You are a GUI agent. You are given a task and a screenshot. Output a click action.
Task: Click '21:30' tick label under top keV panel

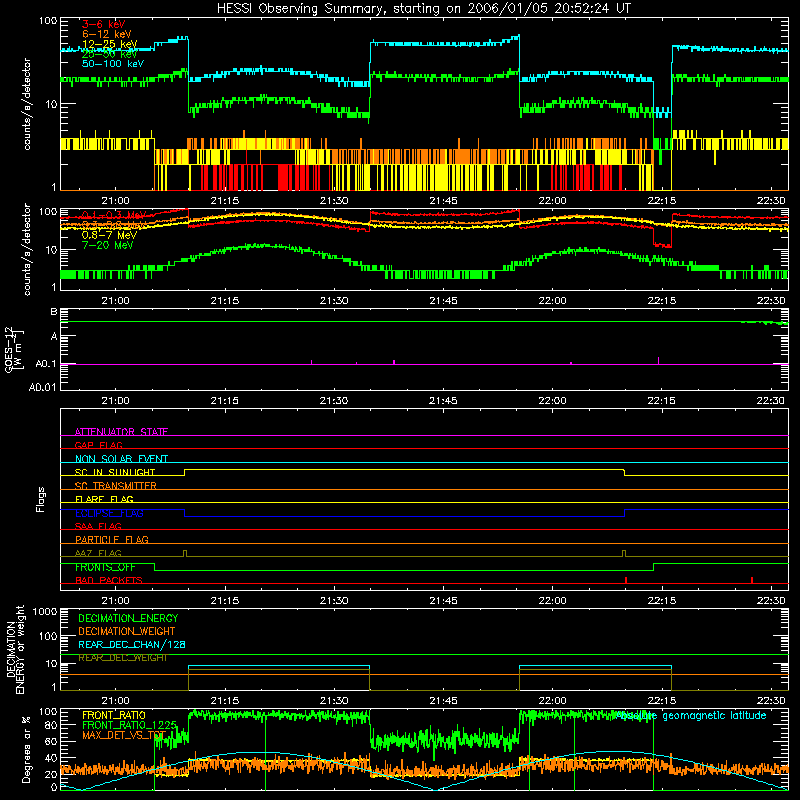coord(334,201)
